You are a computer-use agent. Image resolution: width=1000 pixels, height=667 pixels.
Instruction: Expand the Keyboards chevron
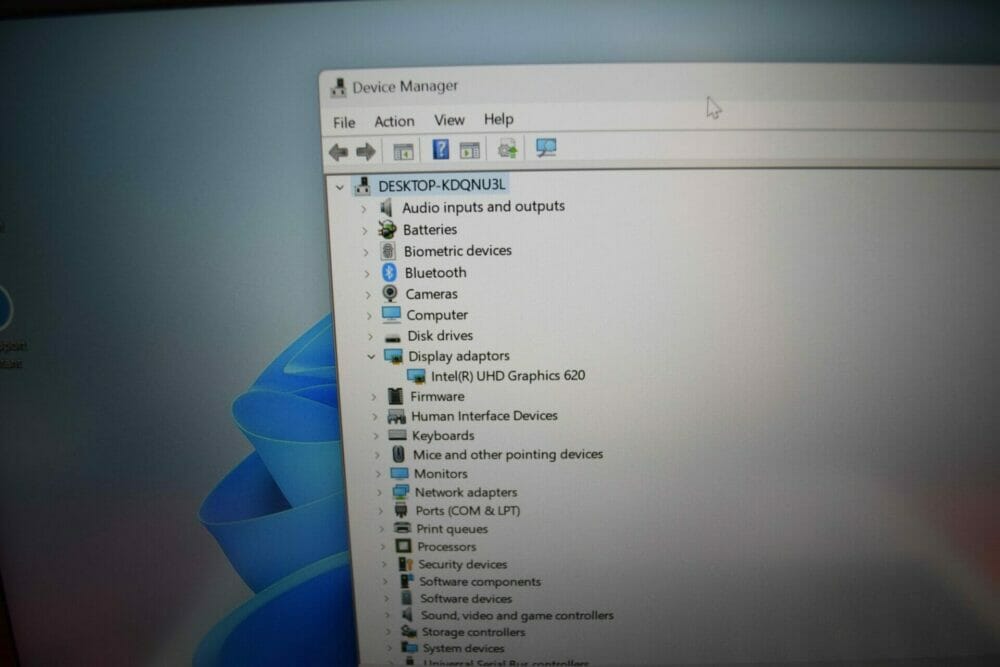pyautogui.click(x=376, y=436)
